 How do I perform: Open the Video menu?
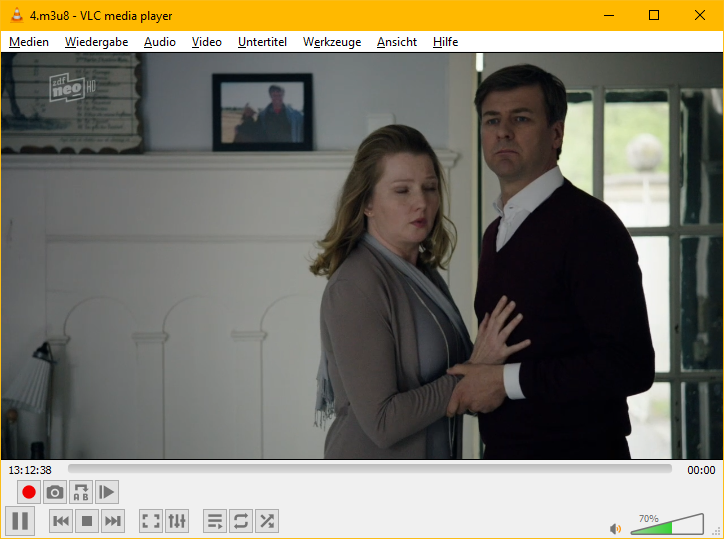click(206, 42)
